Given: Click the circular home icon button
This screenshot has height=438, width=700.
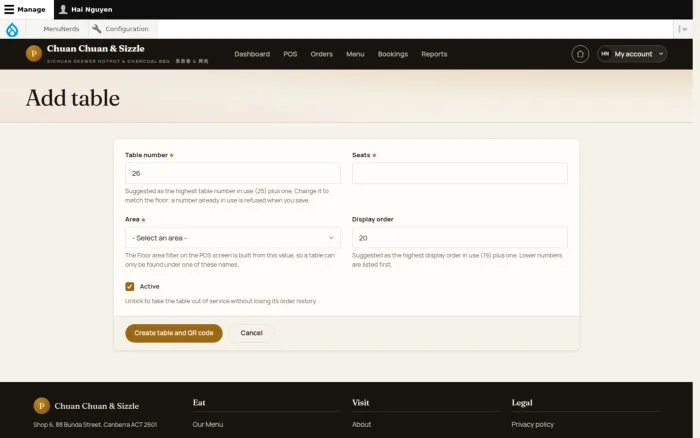Looking at the screenshot, I should coord(580,54).
